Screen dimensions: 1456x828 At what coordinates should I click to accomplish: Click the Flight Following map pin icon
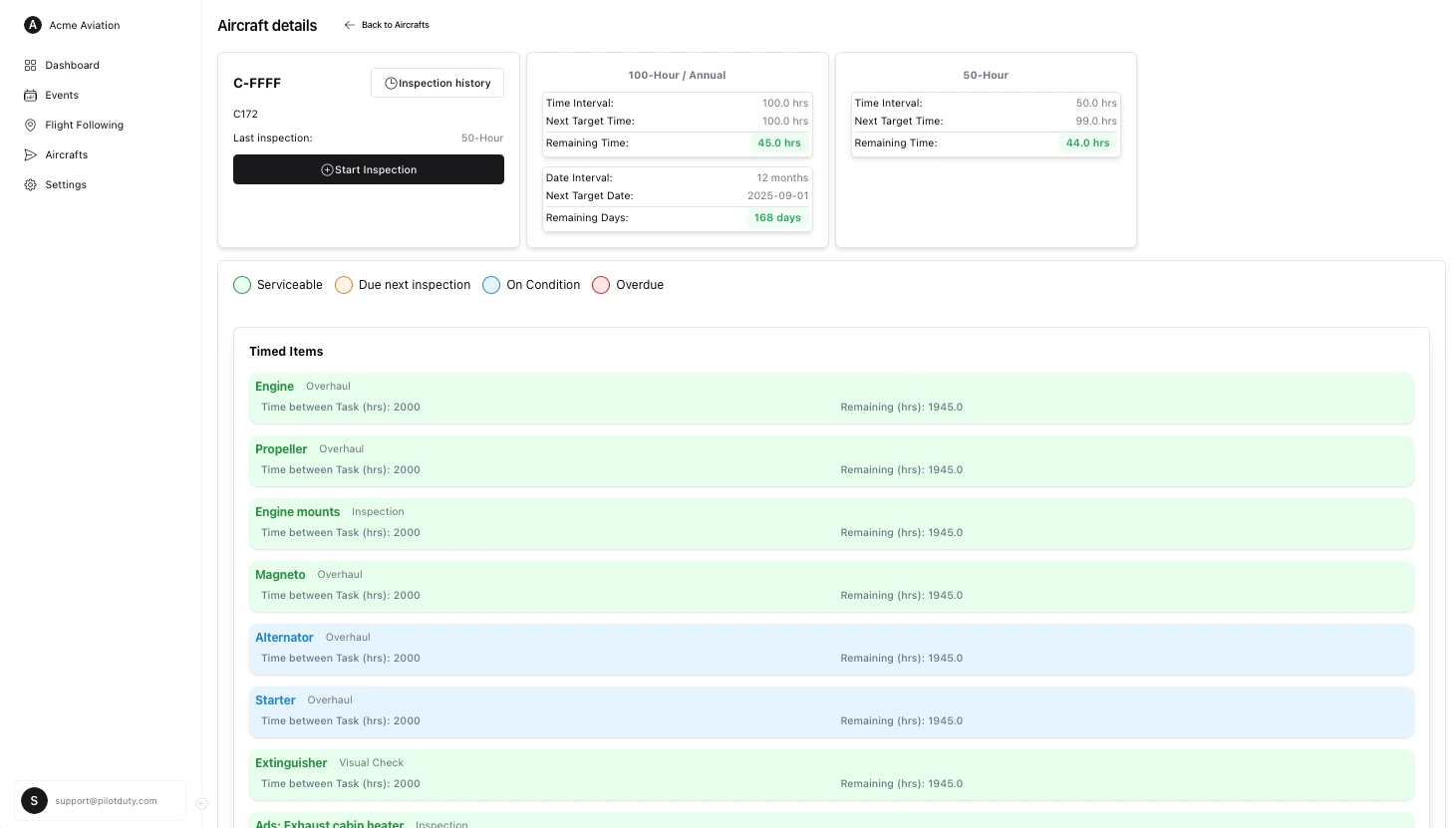[30, 125]
